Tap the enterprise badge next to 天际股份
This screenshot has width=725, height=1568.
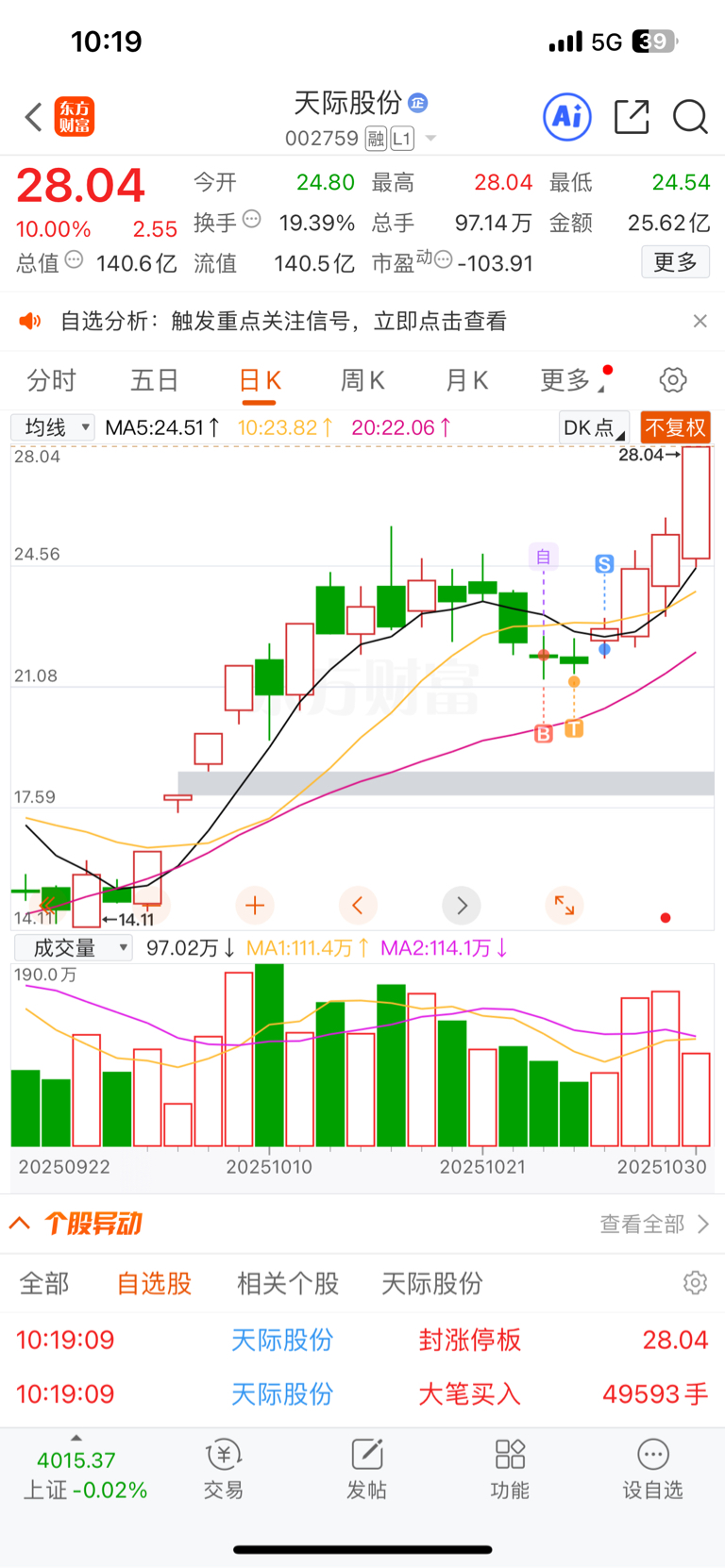point(418,102)
